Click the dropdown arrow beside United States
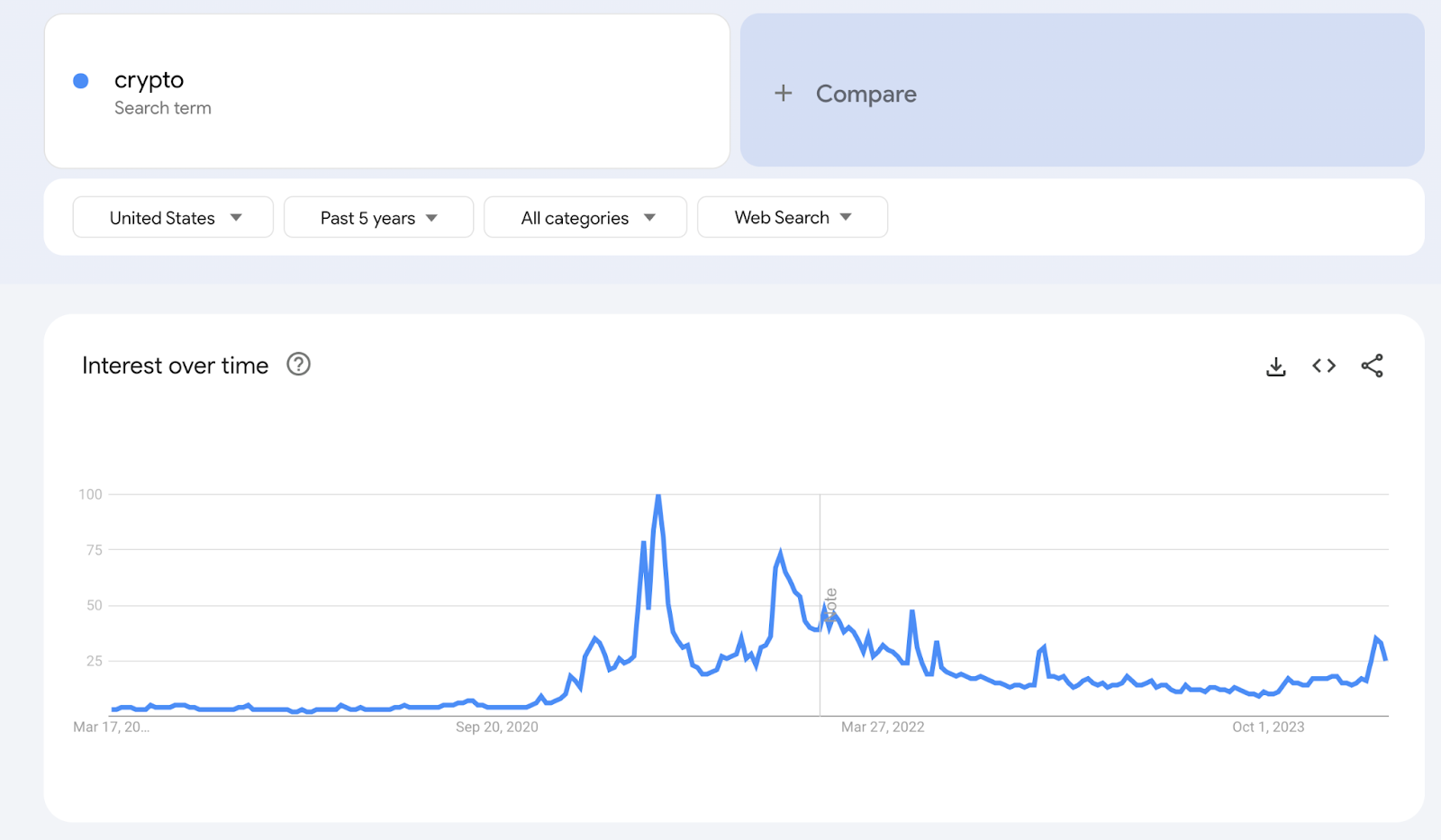The height and width of the screenshot is (840, 1441). 236,218
